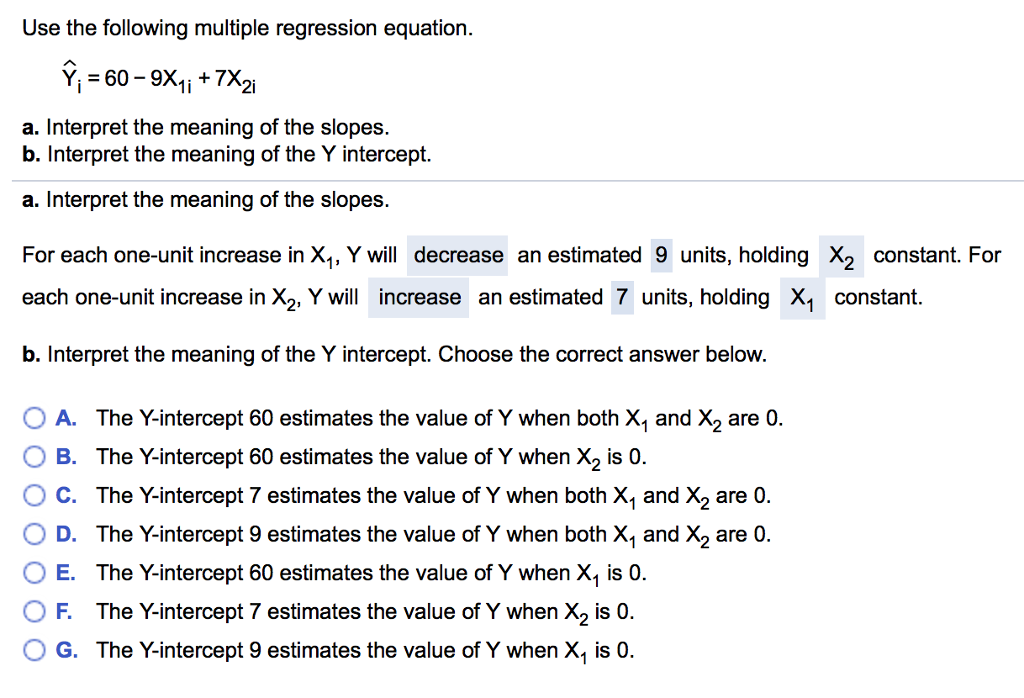Click the highlighted '9' units answer box

[661, 255]
